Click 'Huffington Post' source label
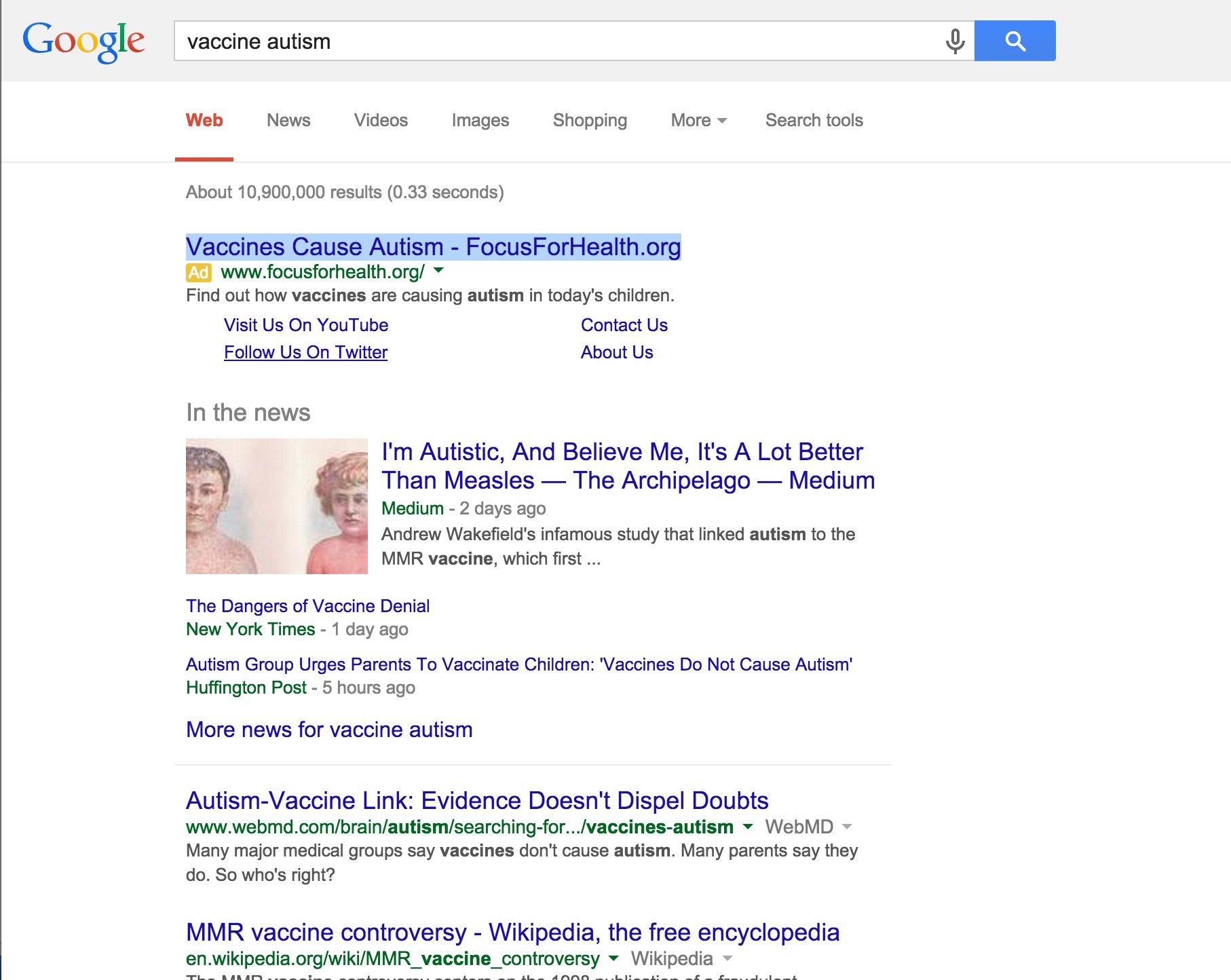 (x=246, y=687)
